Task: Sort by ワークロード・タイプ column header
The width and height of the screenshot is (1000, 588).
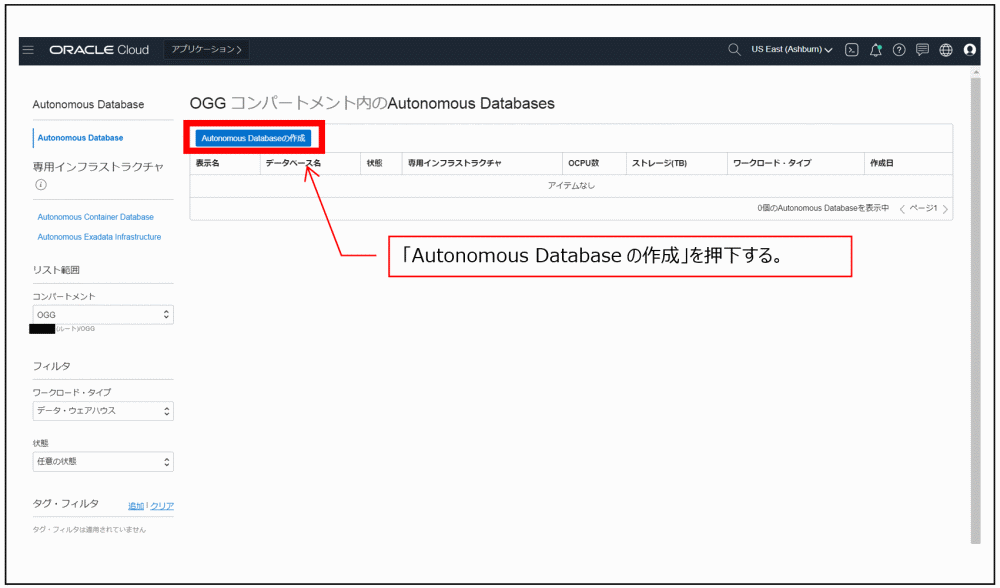Action: [772, 163]
